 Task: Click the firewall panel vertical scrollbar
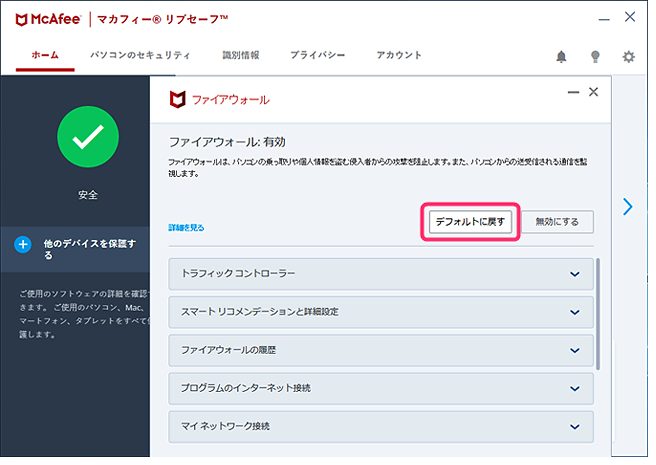[x=598, y=314]
